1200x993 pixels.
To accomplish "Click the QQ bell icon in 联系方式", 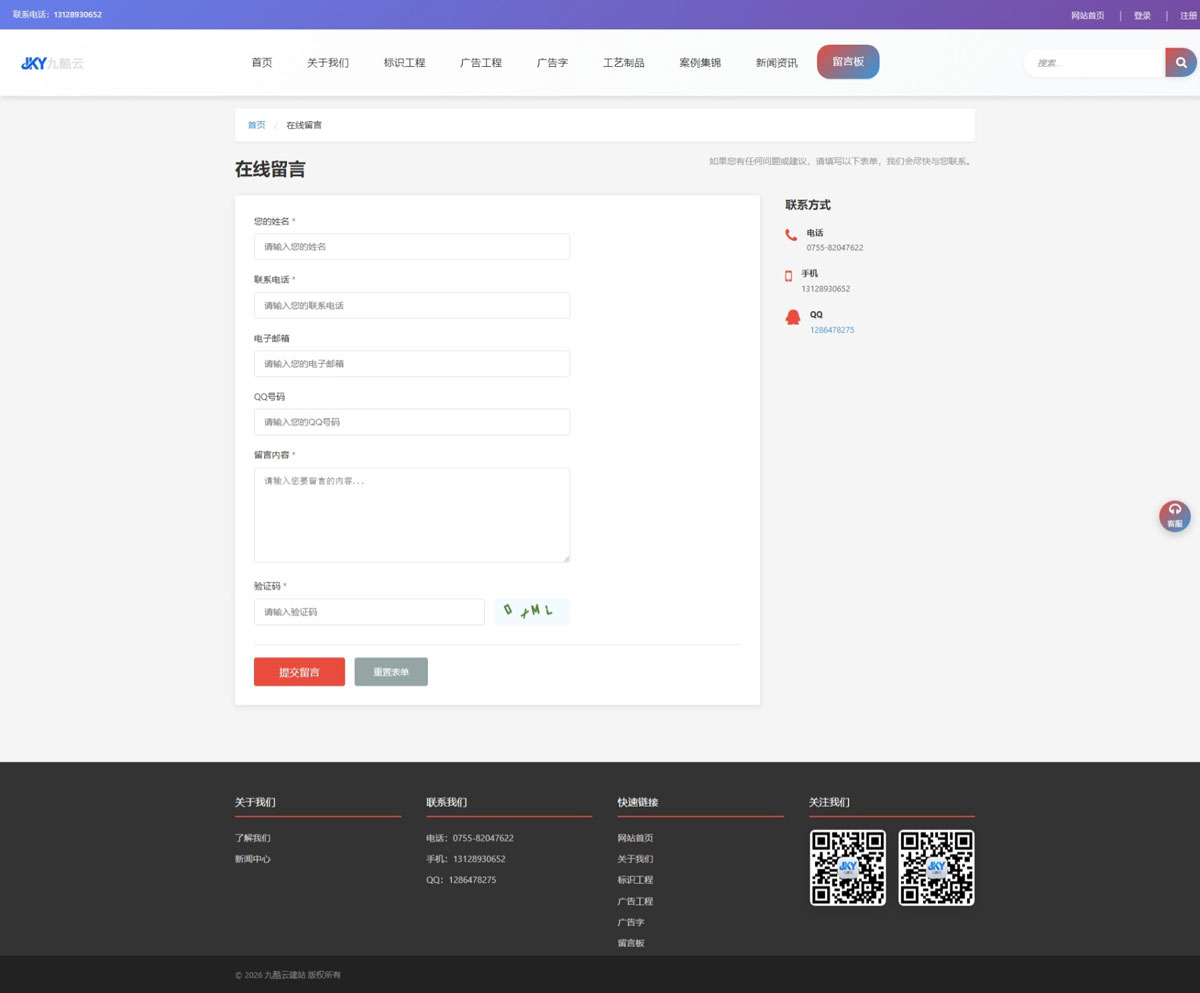I will (x=791, y=317).
